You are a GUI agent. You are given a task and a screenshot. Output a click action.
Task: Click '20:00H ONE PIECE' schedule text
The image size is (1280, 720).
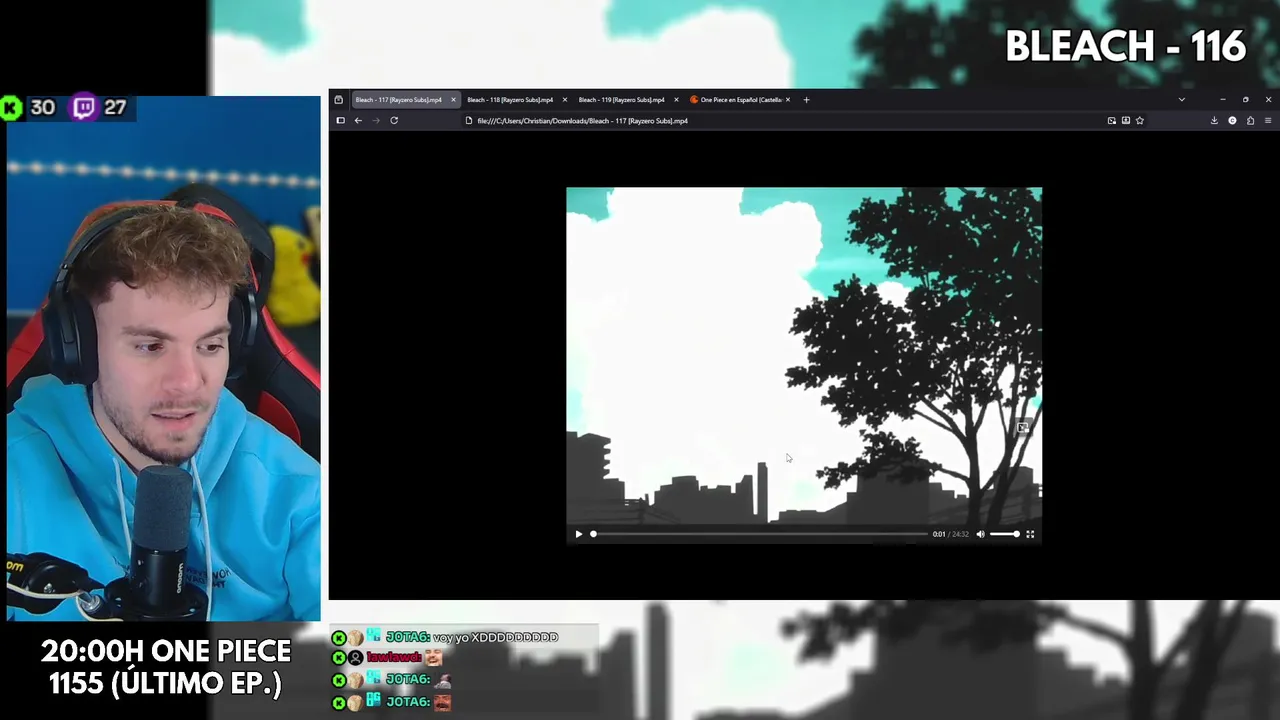(166, 652)
